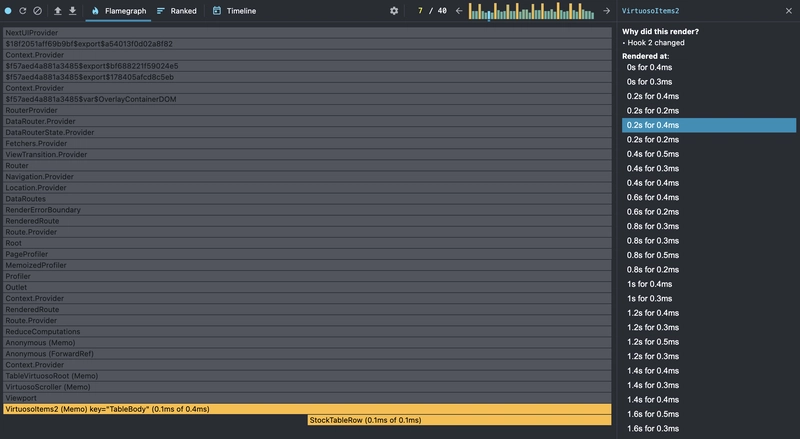Click the highlighted 0.2s for 0.4ms entry
The width and height of the screenshot is (800, 439).
coord(709,125)
